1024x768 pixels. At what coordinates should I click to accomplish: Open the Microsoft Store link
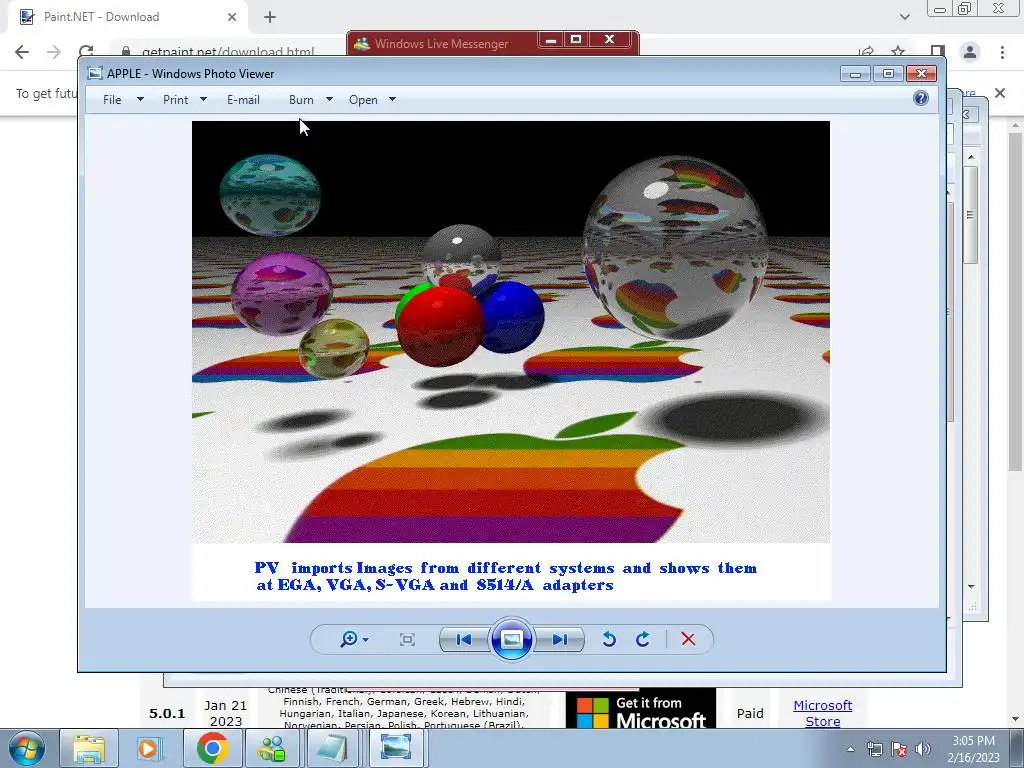coord(822,713)
